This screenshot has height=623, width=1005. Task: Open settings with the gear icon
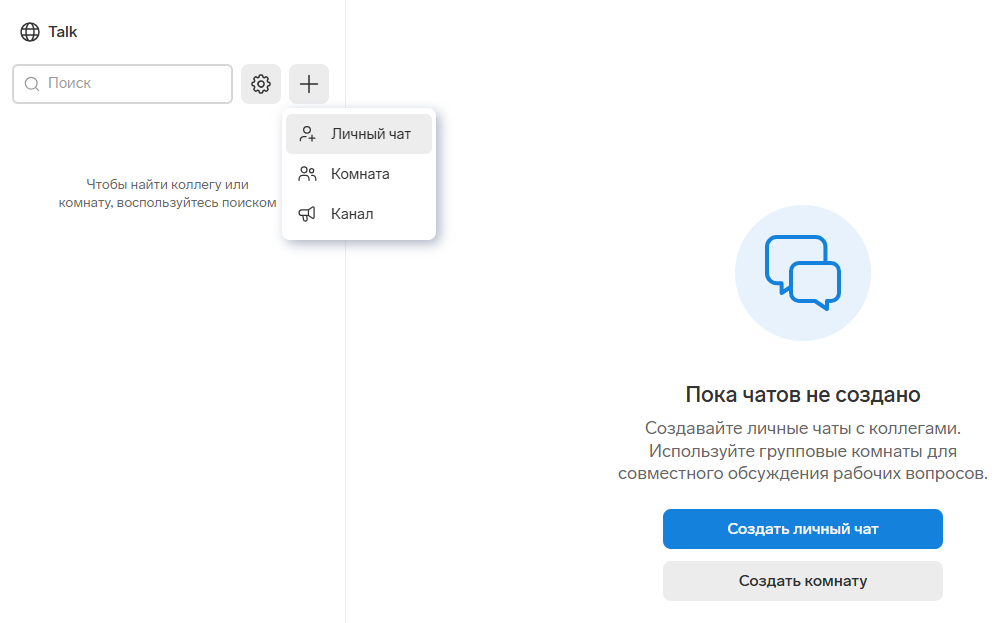261,84
